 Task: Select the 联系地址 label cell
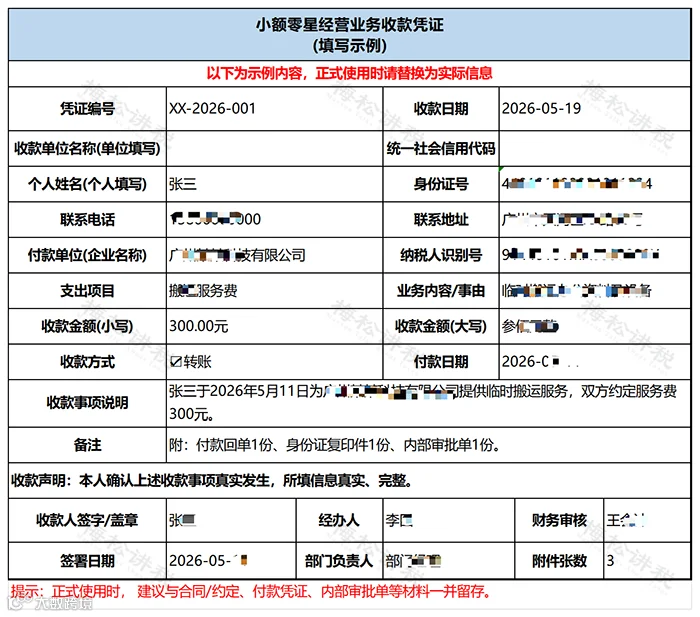(x=441, y=220)
